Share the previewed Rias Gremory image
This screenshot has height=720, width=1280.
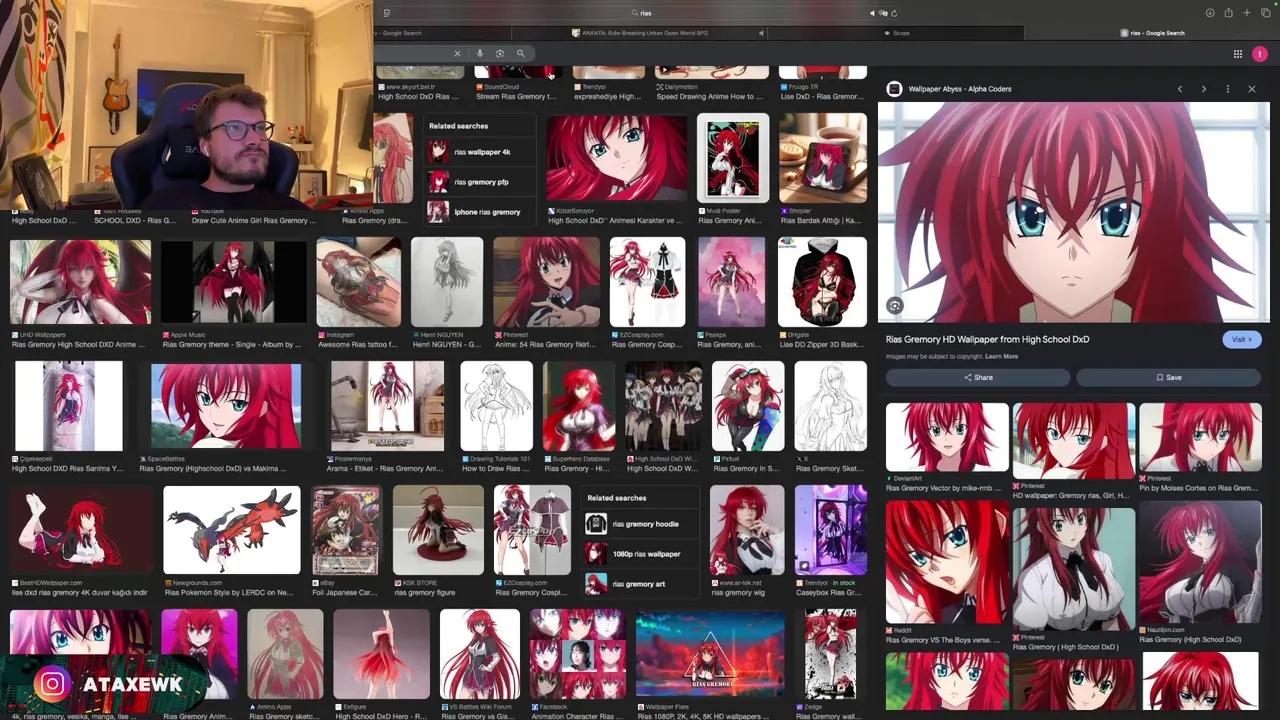click(978, 377)
